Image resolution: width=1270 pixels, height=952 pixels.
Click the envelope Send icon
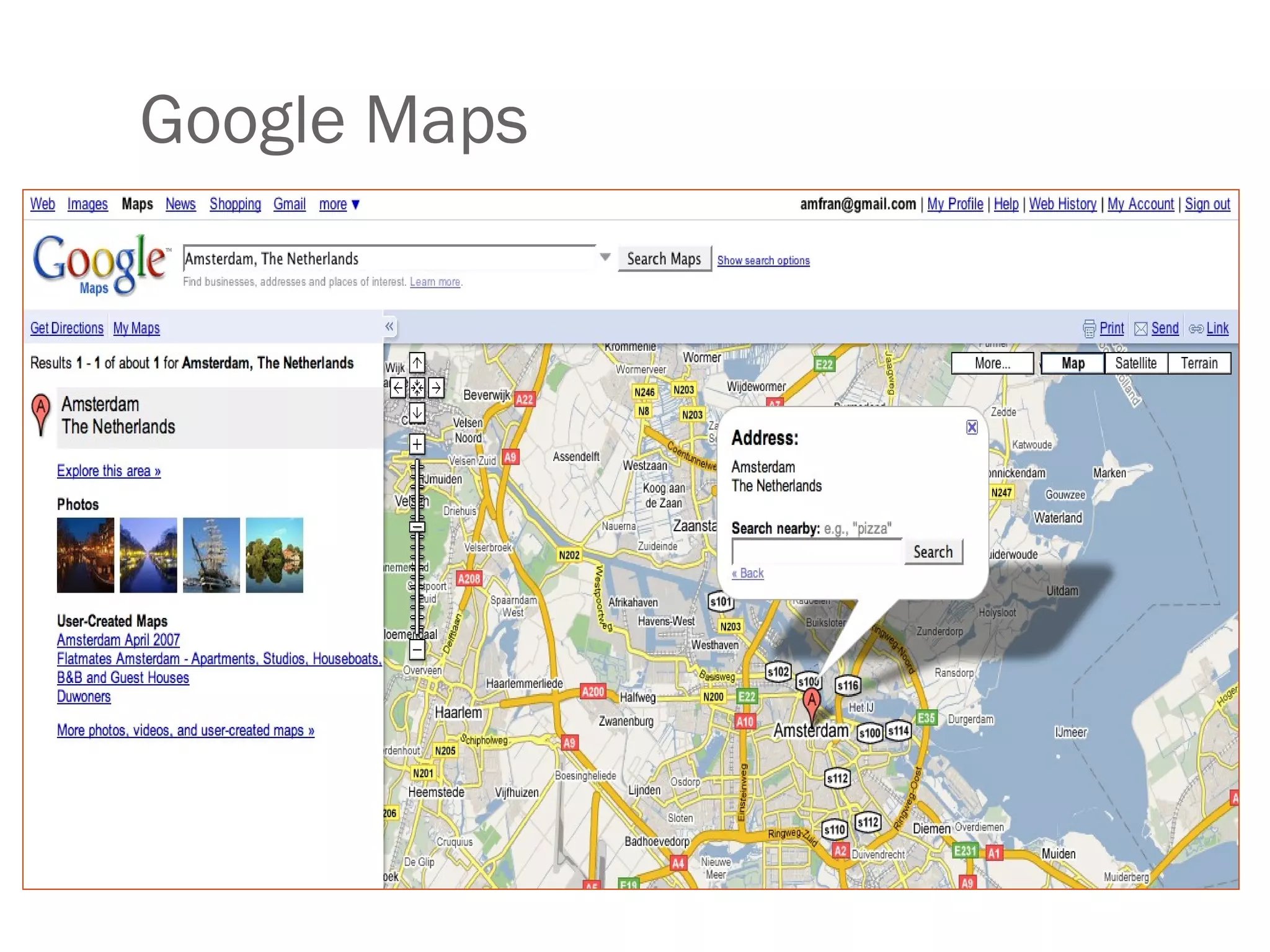(1140, 328)
